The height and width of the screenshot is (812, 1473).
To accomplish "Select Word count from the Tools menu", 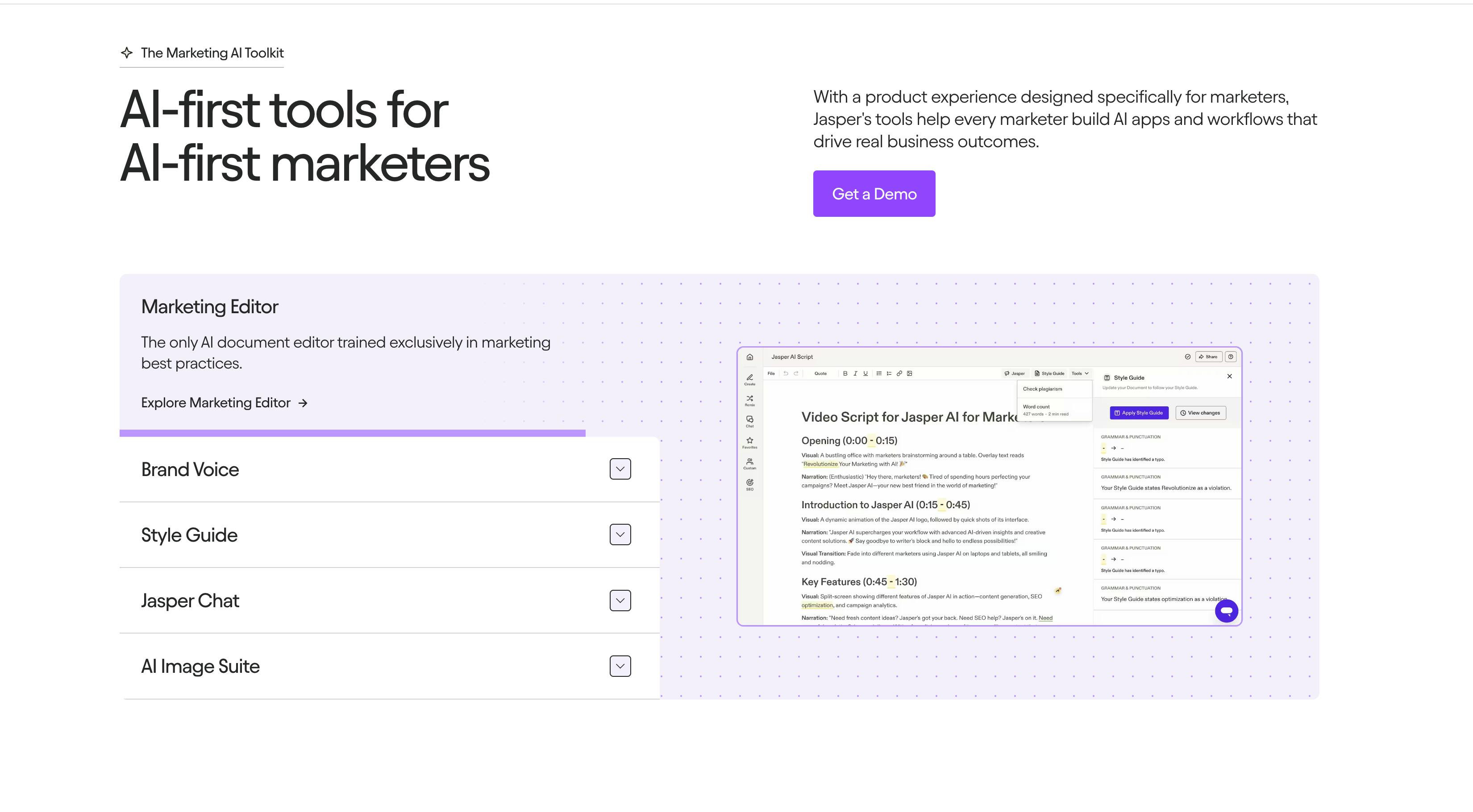I will click(1054, 410).
